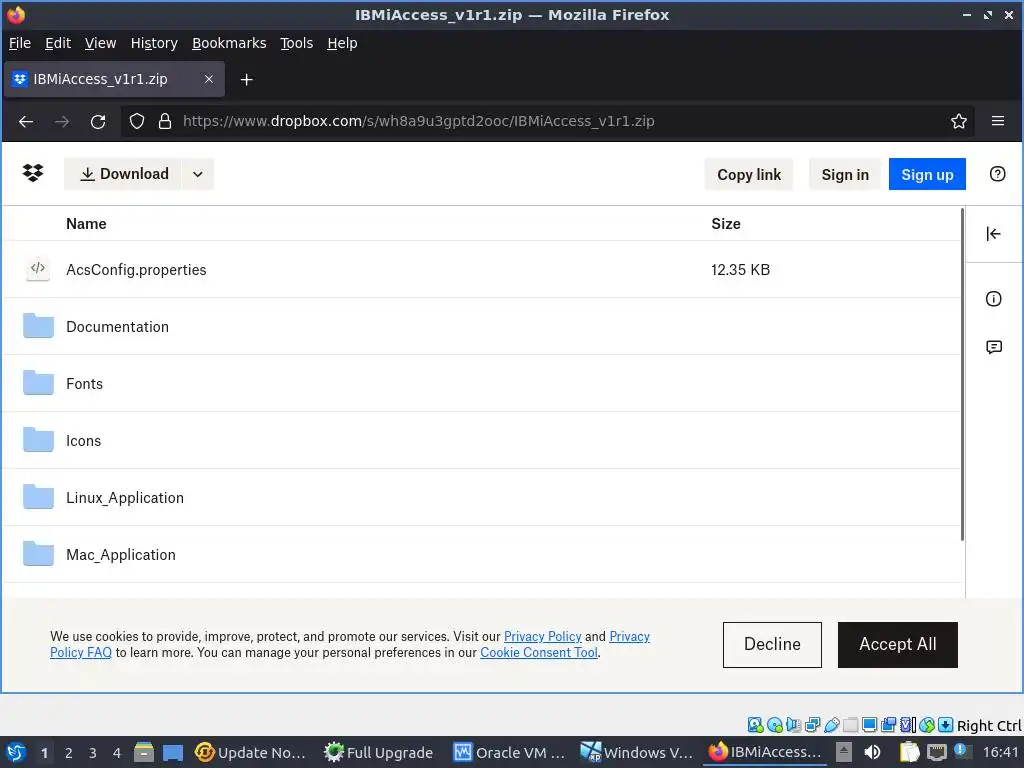Reload the current Dropbox page
Viewport: 1024px width, 768px height.
pos(98,121)
